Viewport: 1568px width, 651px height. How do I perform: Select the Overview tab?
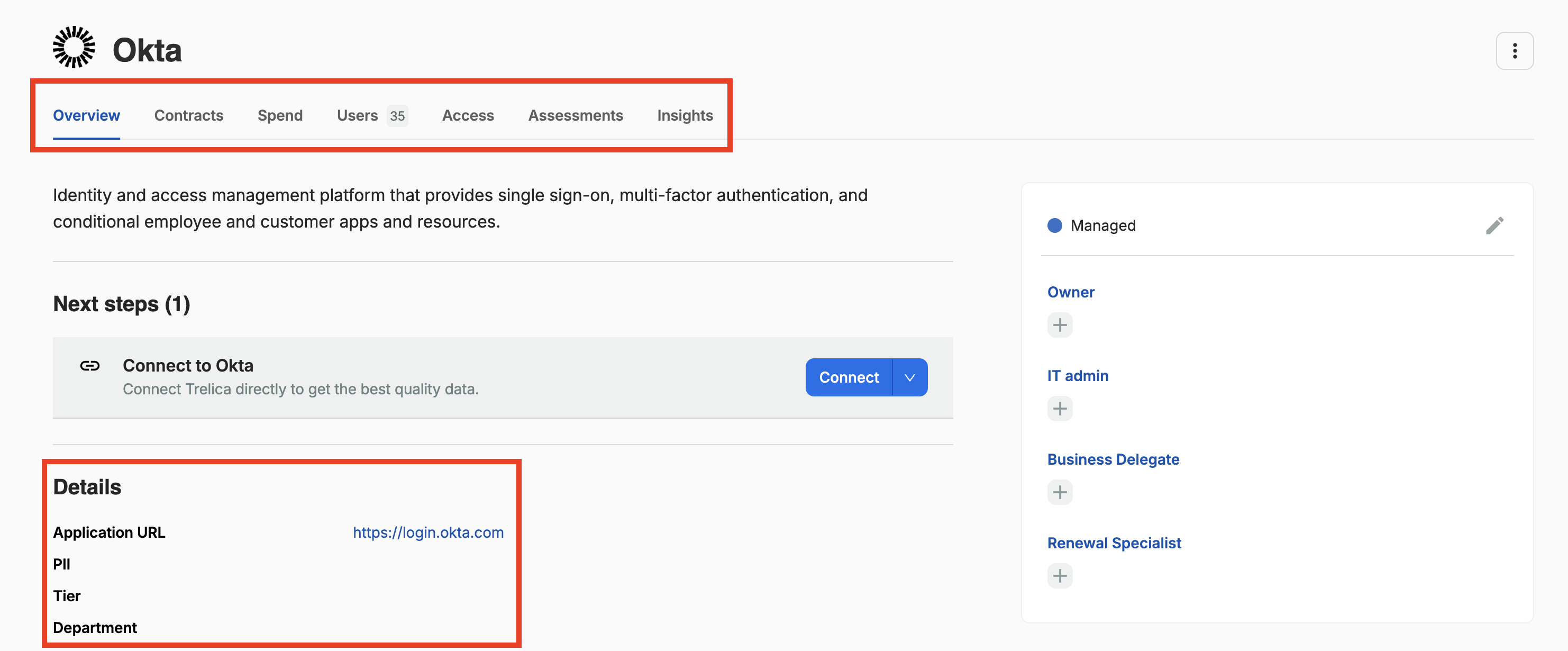[x=86, y=115]
